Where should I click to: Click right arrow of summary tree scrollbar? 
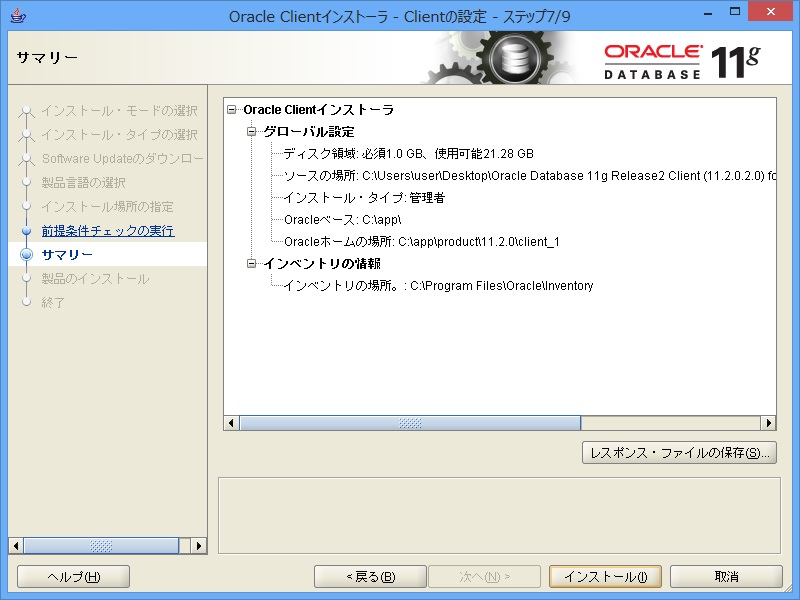pos(768,423)
